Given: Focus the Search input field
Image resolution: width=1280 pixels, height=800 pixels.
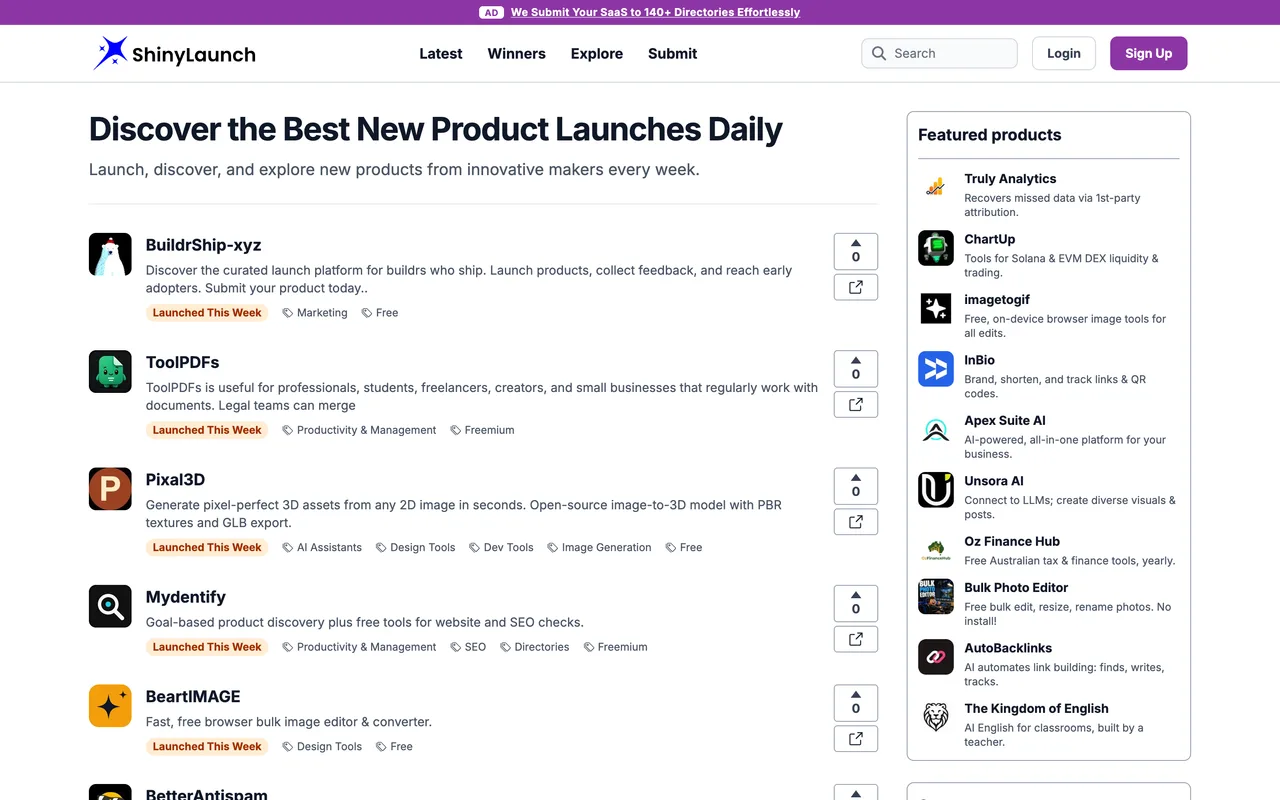Looking at the screenshot, I should [x=939, y=53].
